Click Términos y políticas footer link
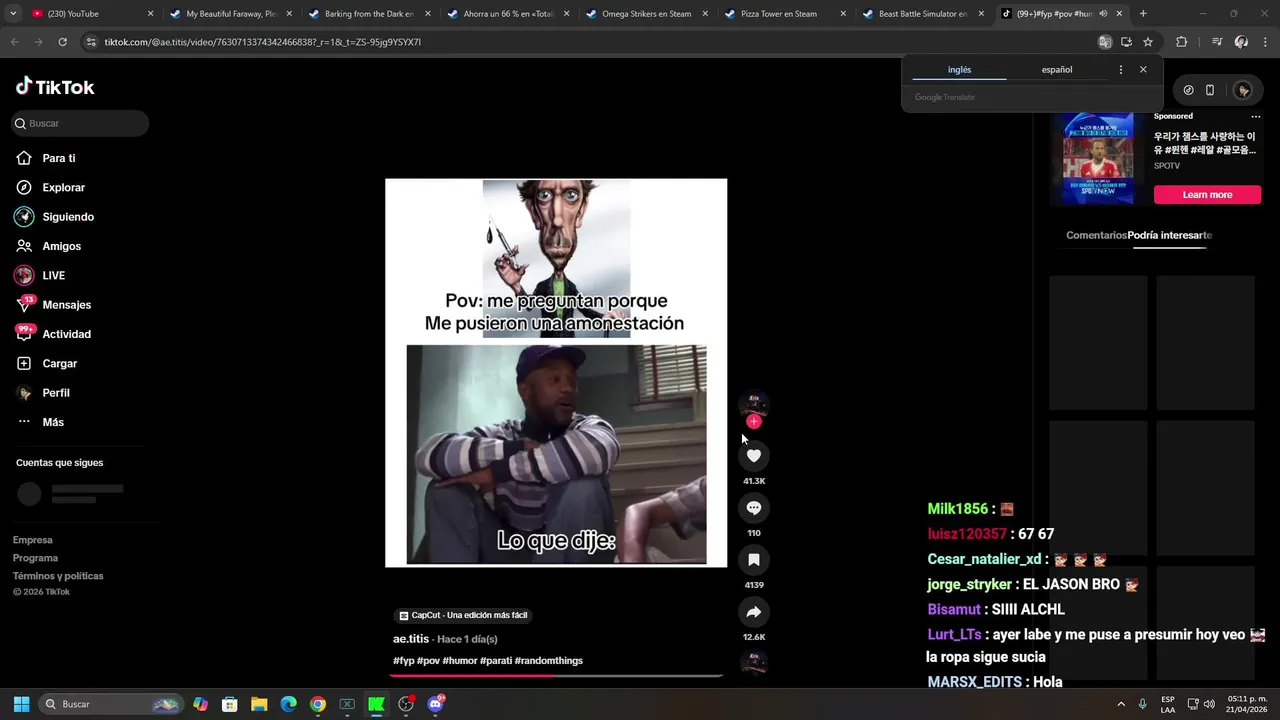The width and height of the screenshot is (1280, 720). [x=58, y=576]
